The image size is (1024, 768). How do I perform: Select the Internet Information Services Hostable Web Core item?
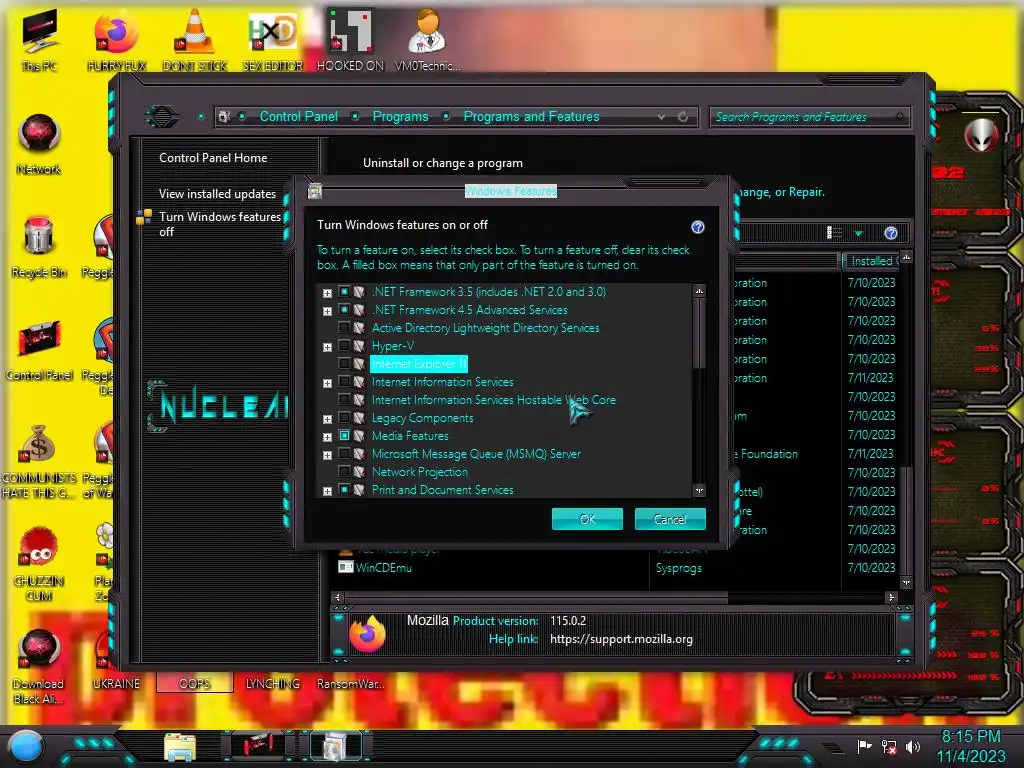tap(493, 399)
